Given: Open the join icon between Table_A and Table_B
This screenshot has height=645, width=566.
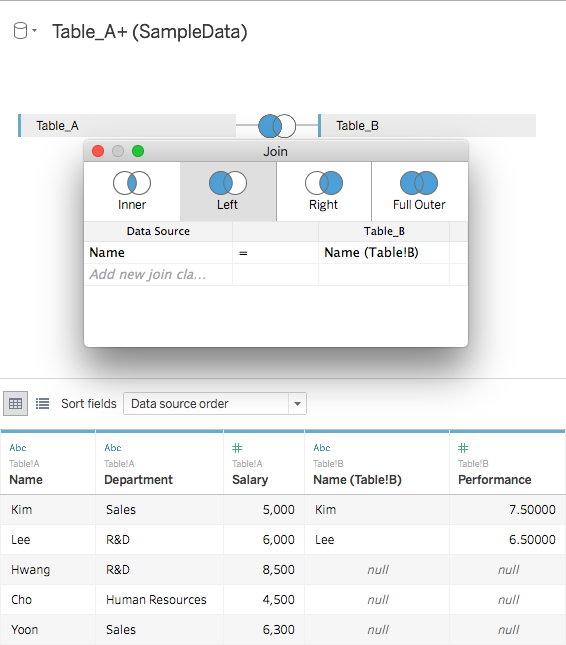Looking at the screenshot, I should [x=277, y=126].
